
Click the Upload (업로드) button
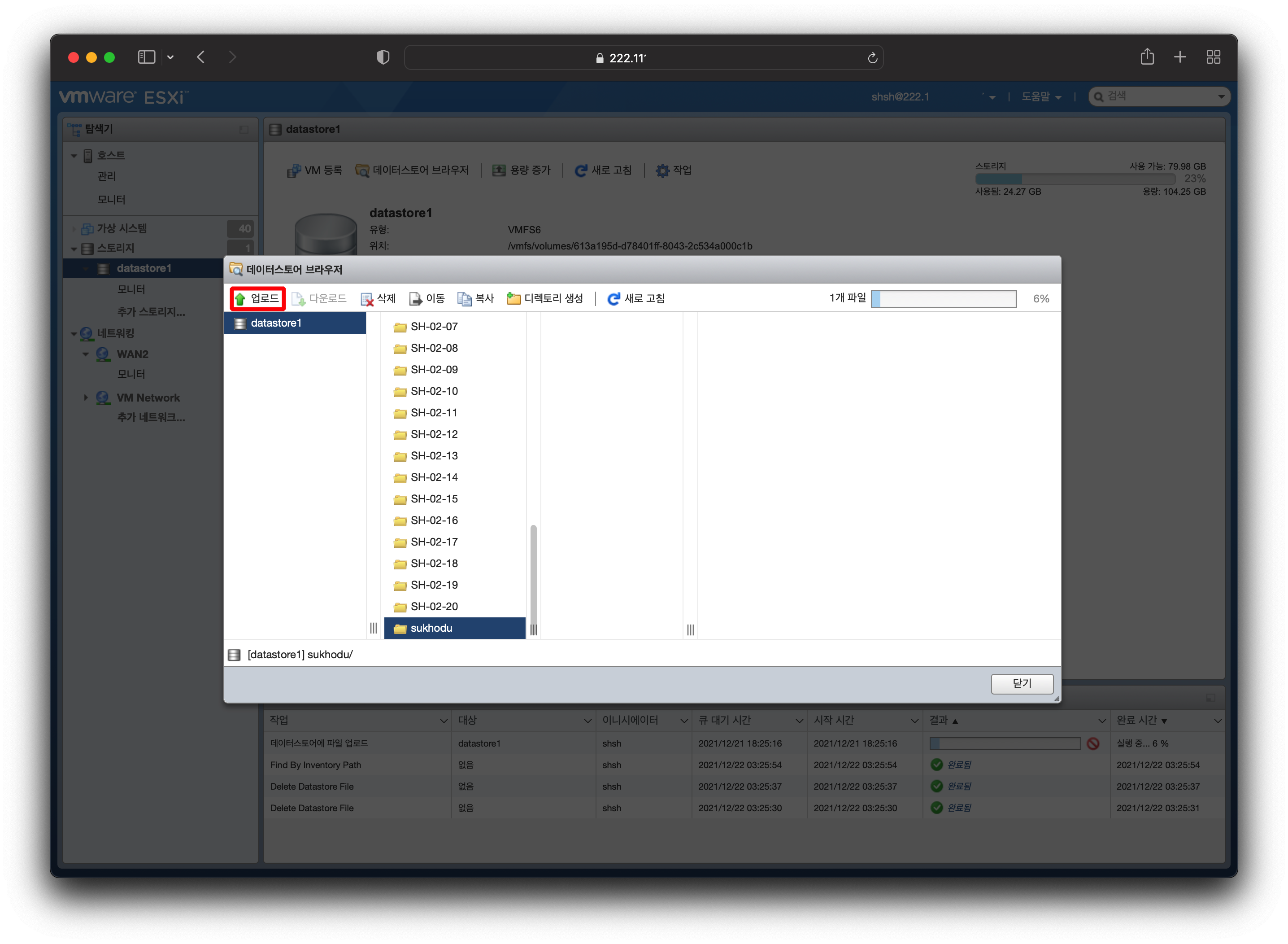[257, 298]
